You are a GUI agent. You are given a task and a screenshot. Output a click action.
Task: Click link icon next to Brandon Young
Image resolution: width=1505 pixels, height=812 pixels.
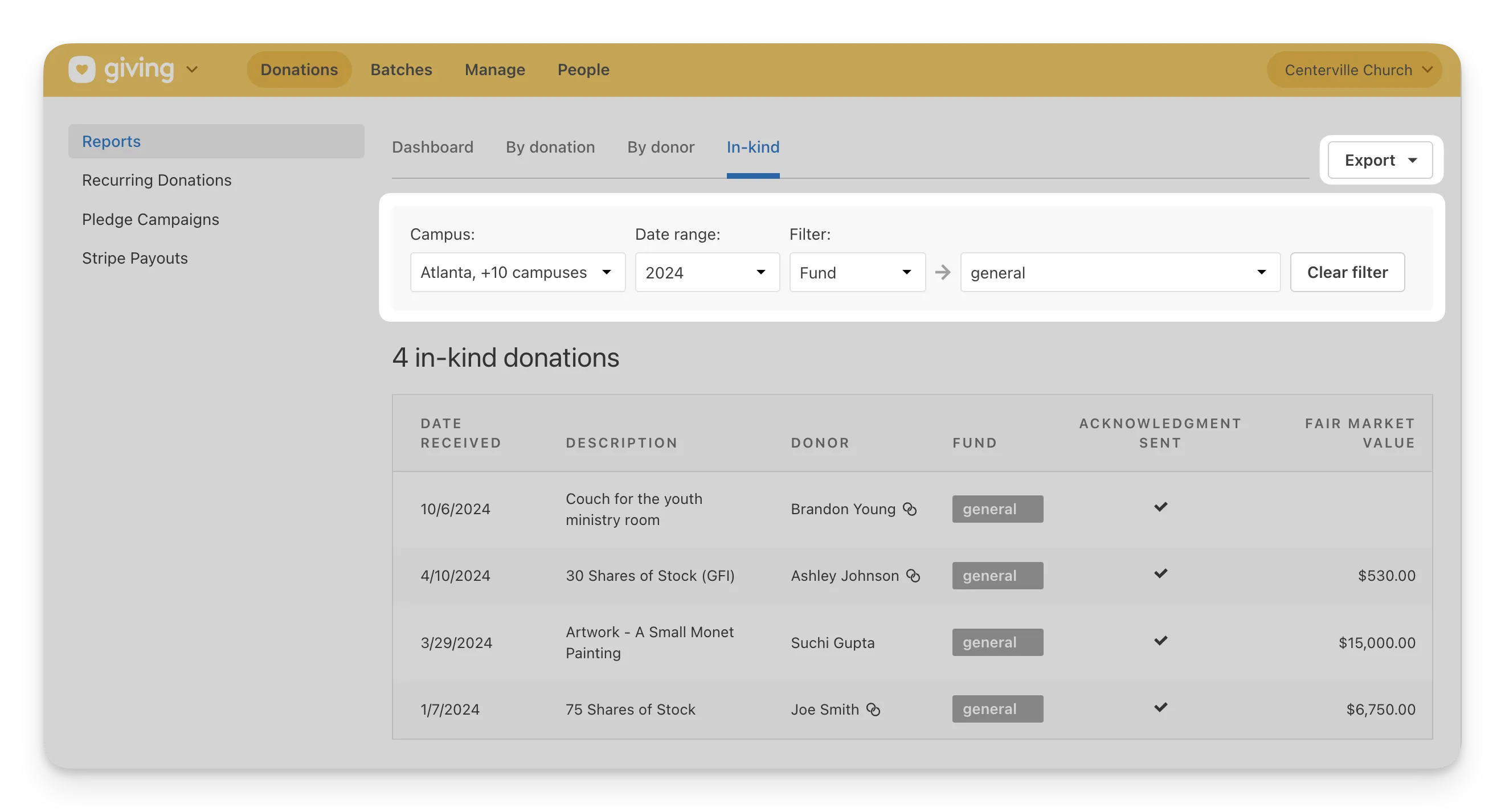[x=910, y=509]
